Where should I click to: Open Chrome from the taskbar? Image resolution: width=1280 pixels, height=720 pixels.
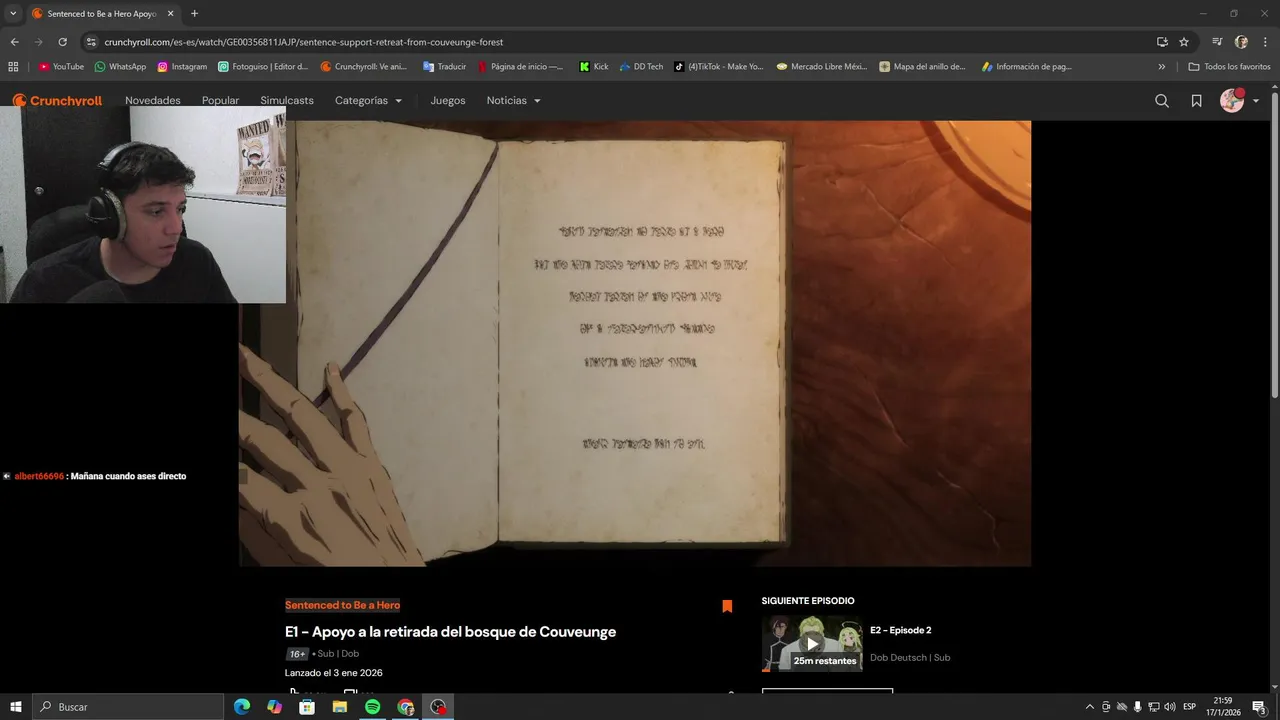pyautogui.click(x=405, y=707)
